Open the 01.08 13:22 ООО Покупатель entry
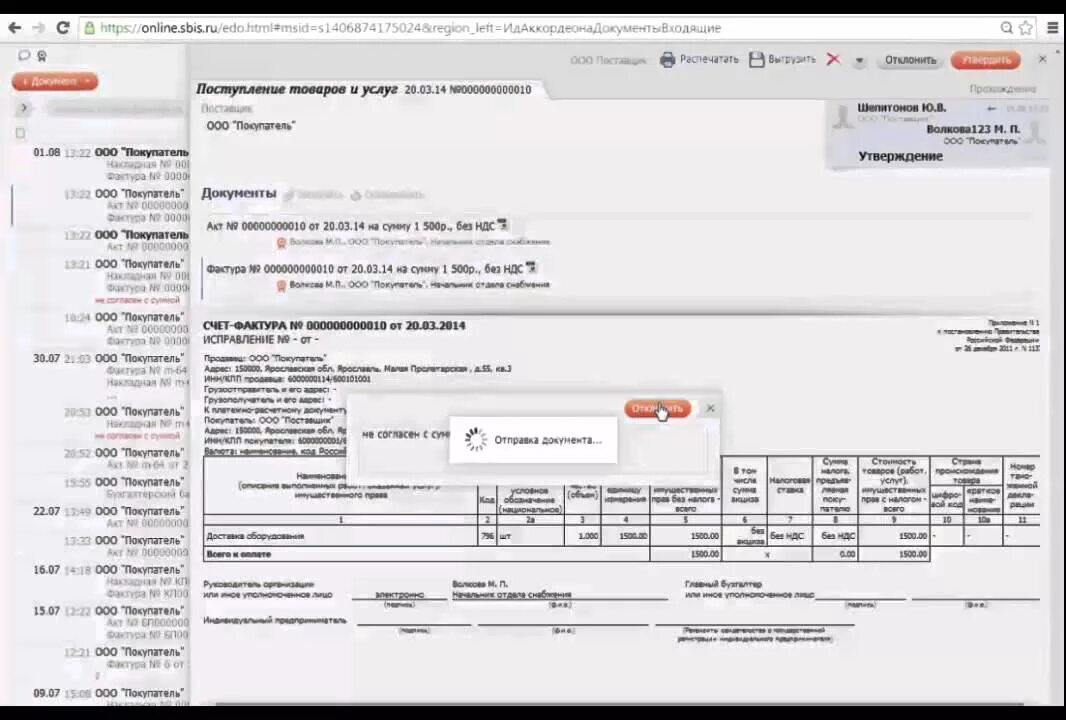This screenshot has width=1066, height=720. click(110, 164)
